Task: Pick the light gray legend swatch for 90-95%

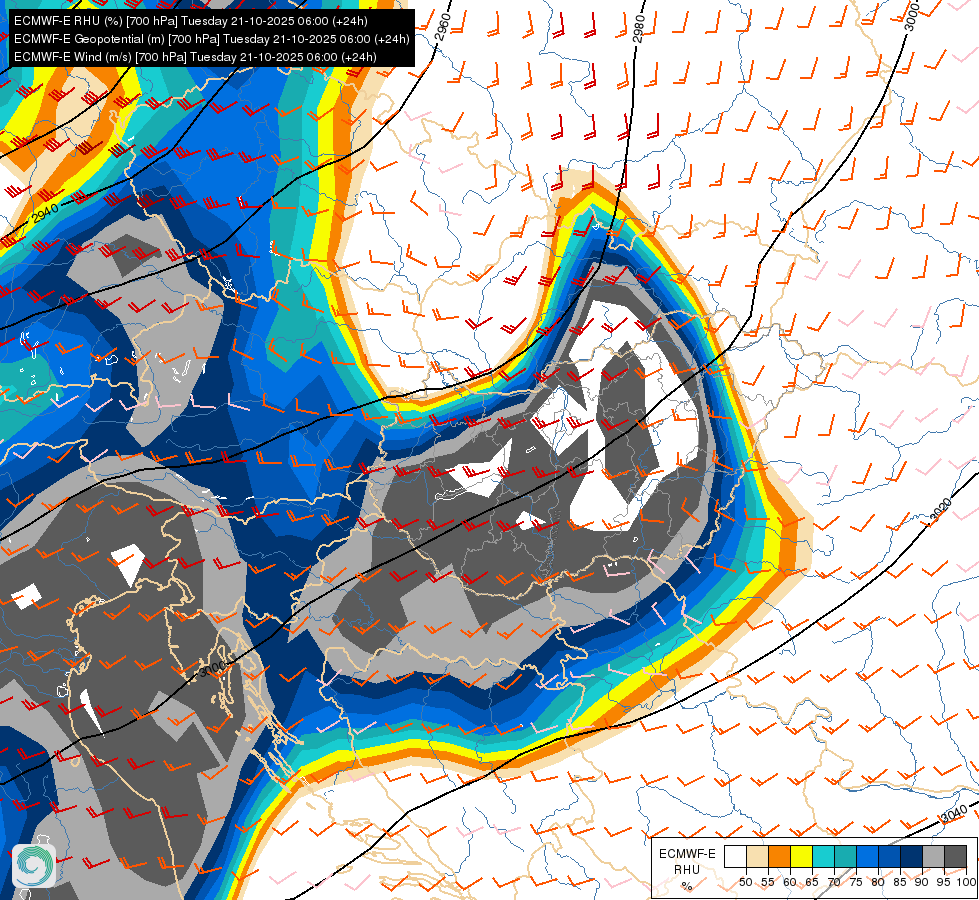Action: coord(933,857)
